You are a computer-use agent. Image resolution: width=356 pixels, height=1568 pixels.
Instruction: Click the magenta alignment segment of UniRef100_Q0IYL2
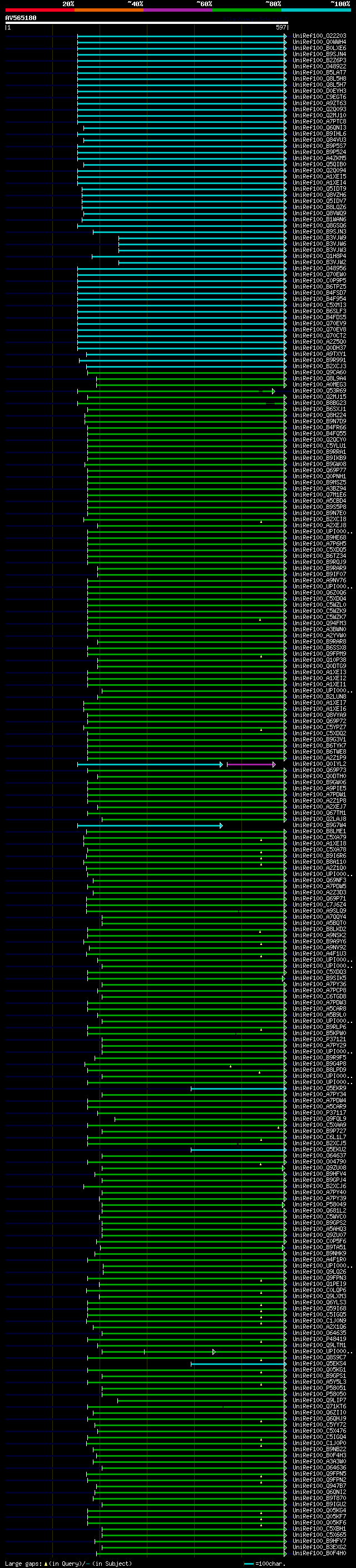(x=250, y=764)
